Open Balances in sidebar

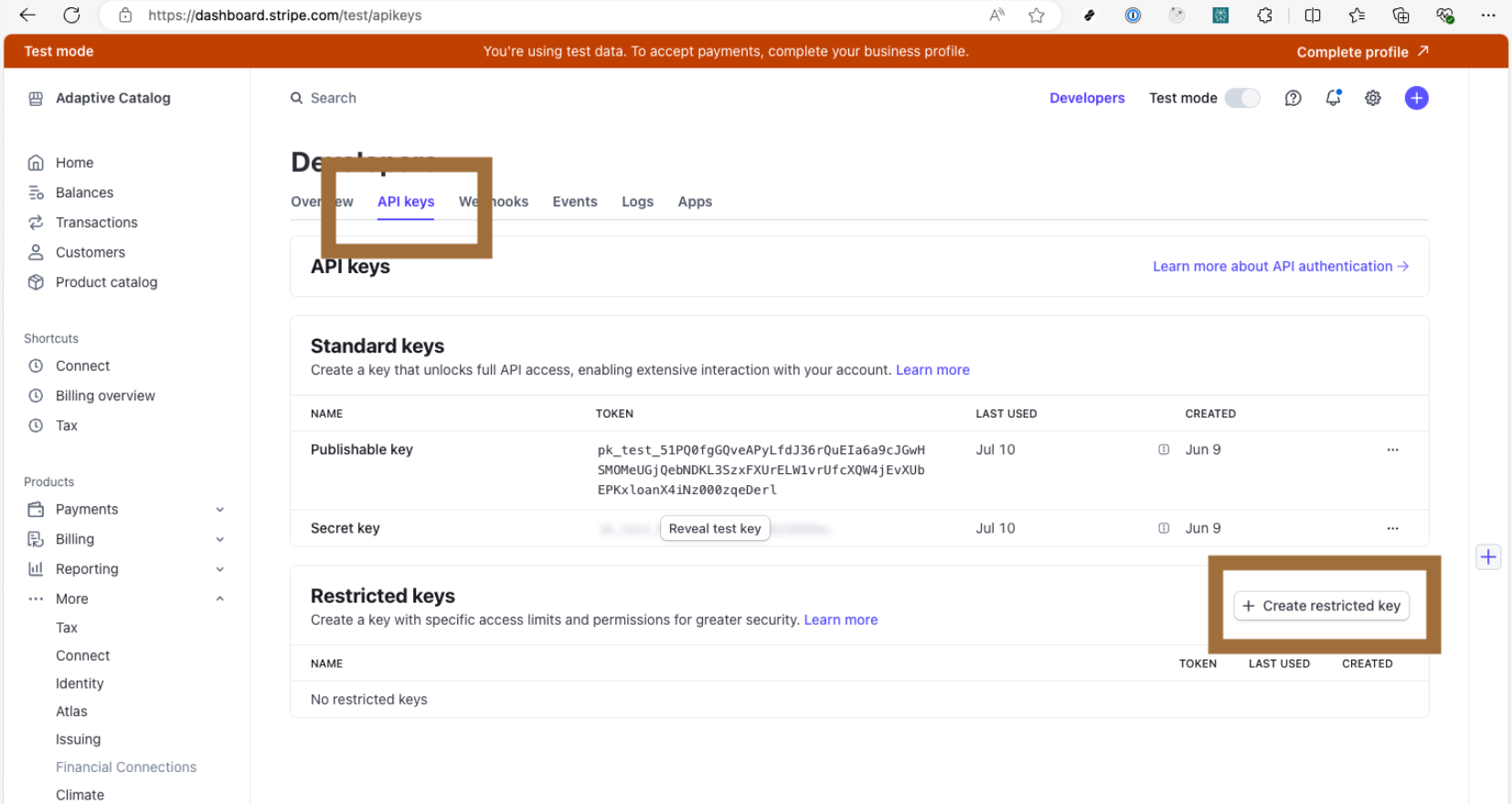[84, 193]
